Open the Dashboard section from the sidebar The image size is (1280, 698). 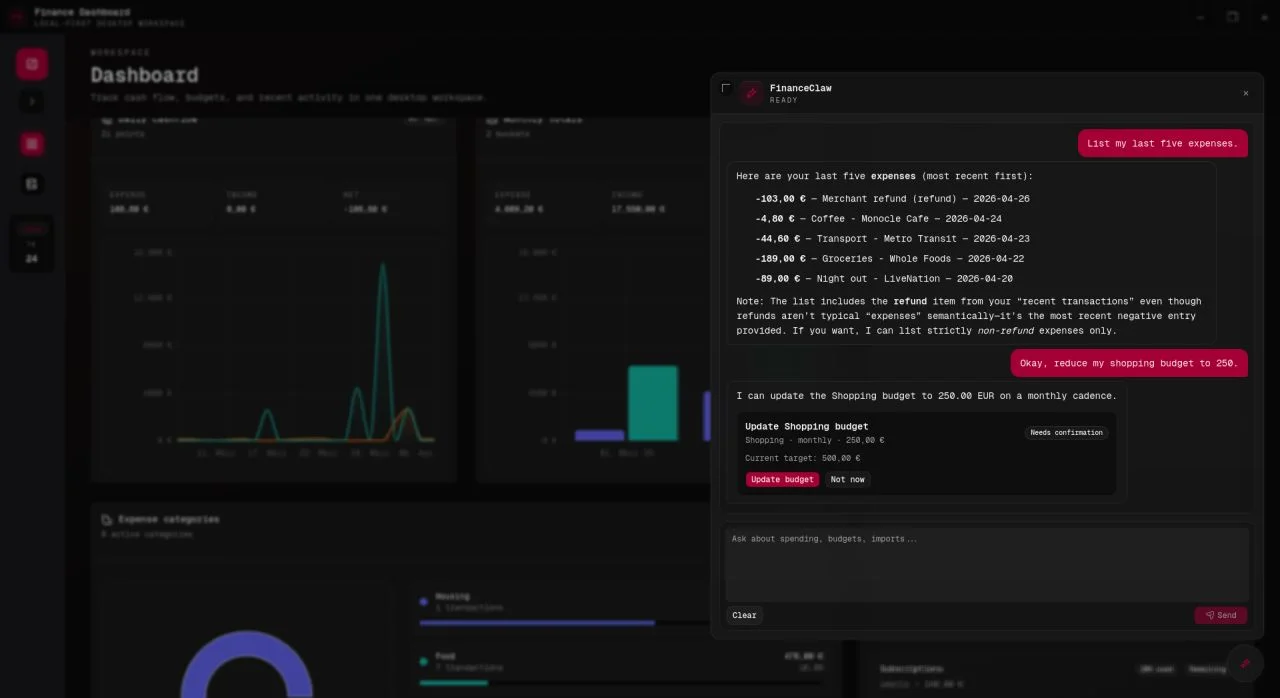click(32, 64)
